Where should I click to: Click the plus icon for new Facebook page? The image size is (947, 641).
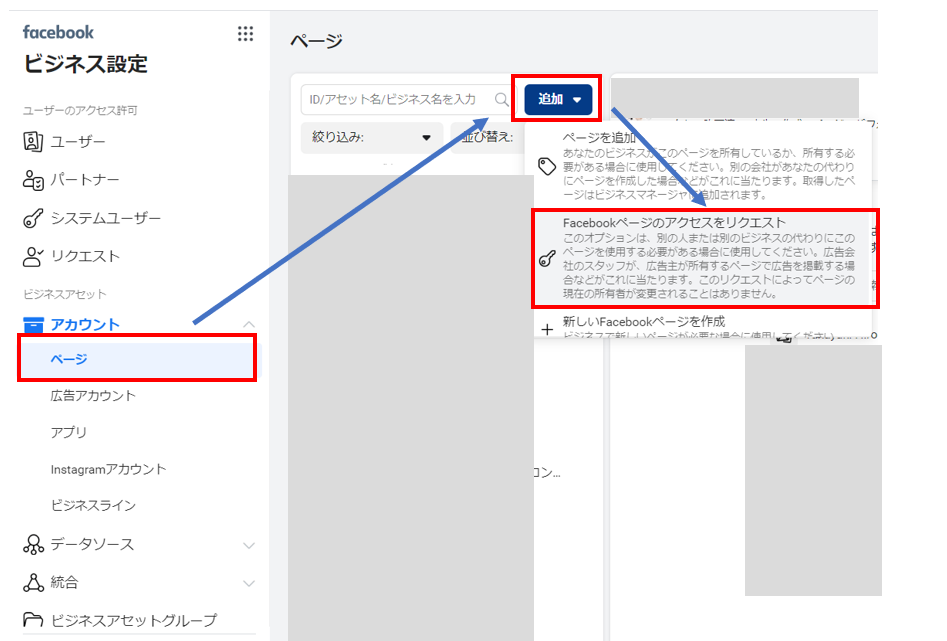(547, 330)
